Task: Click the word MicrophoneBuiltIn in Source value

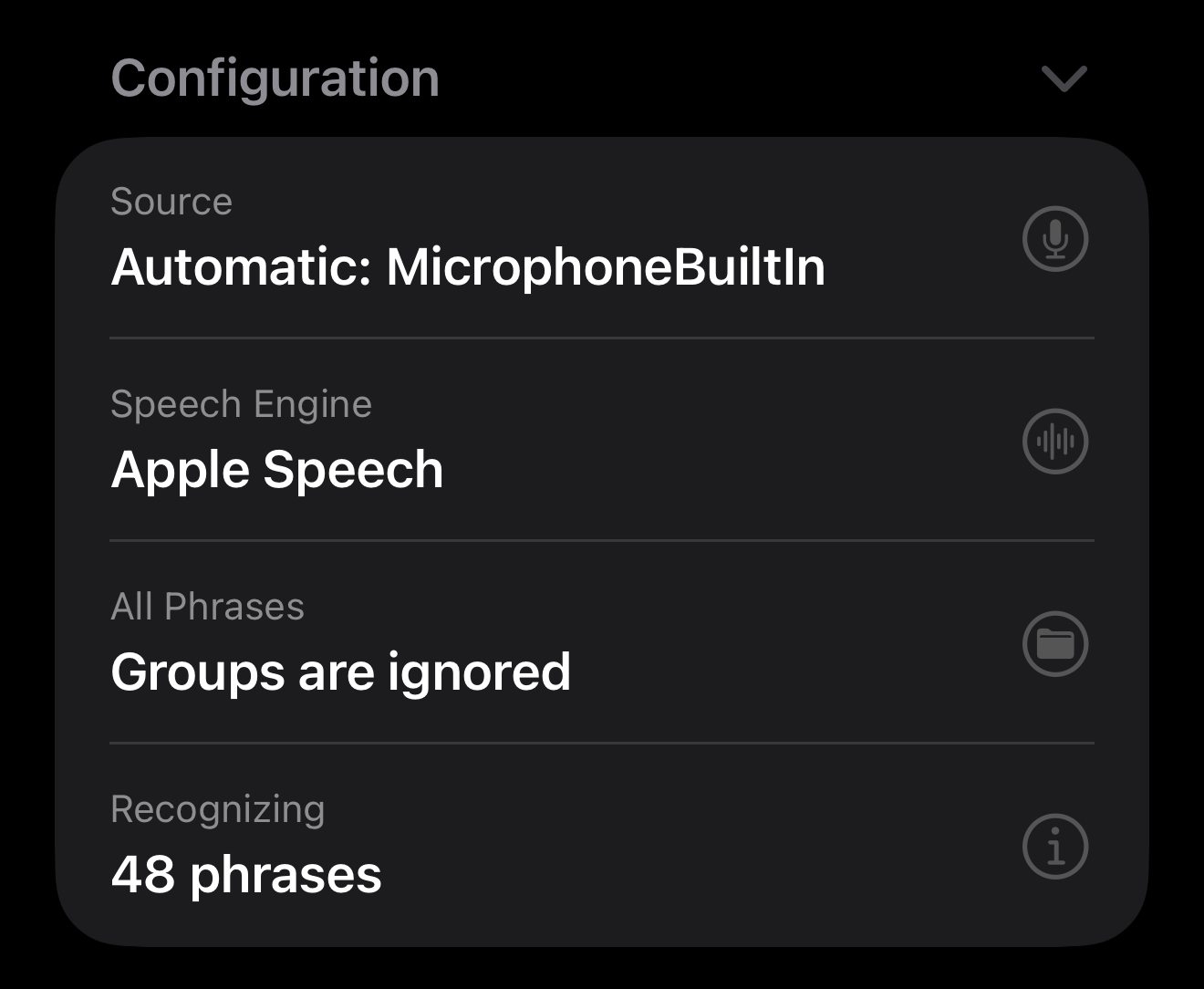Action: [x=605, y=267]
